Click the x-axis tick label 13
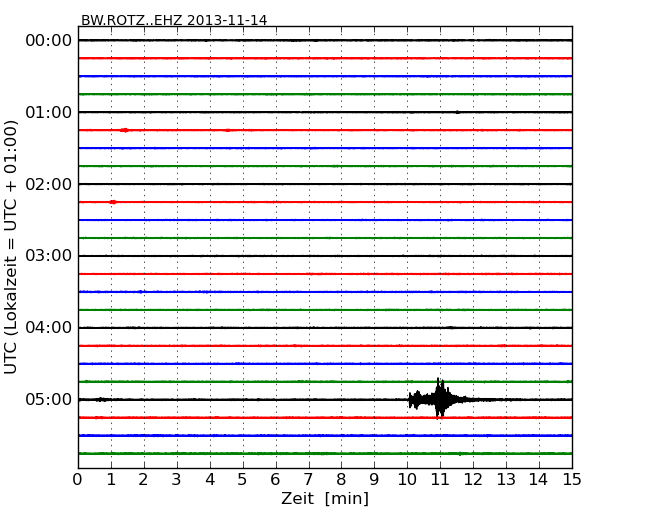 pyautogui.click(x=506, y=480)
